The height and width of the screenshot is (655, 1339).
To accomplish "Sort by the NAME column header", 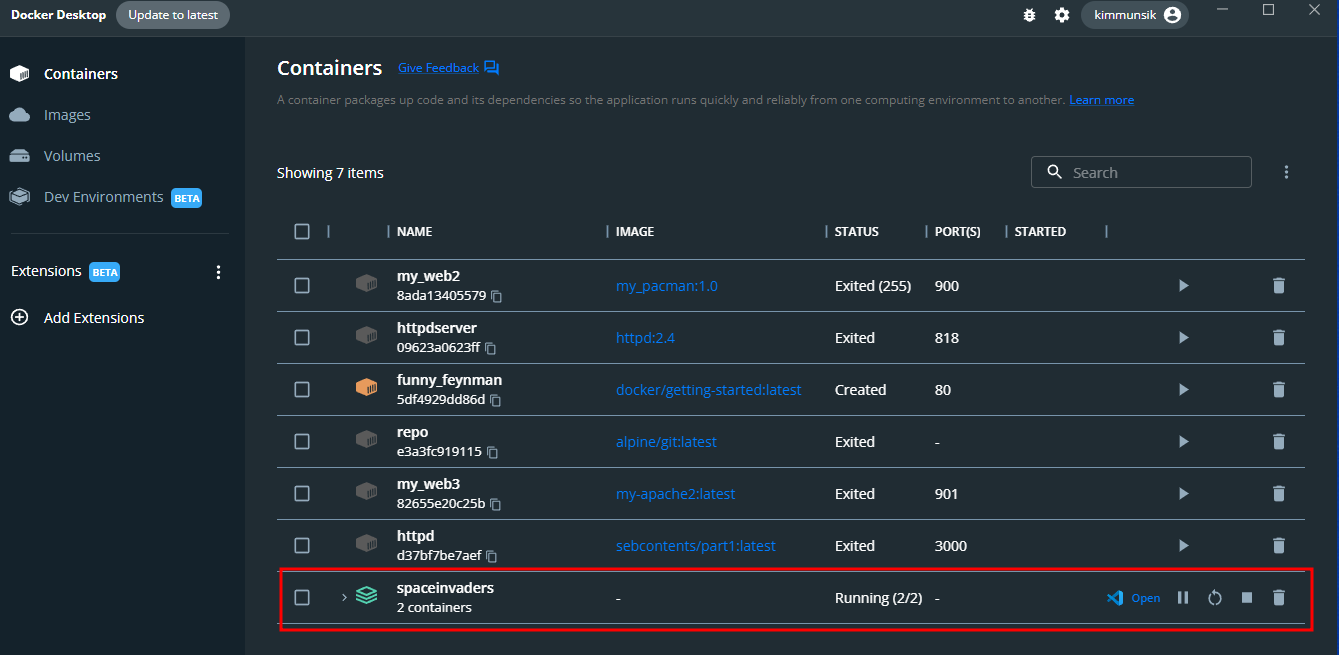I will [x=414, y=231].
